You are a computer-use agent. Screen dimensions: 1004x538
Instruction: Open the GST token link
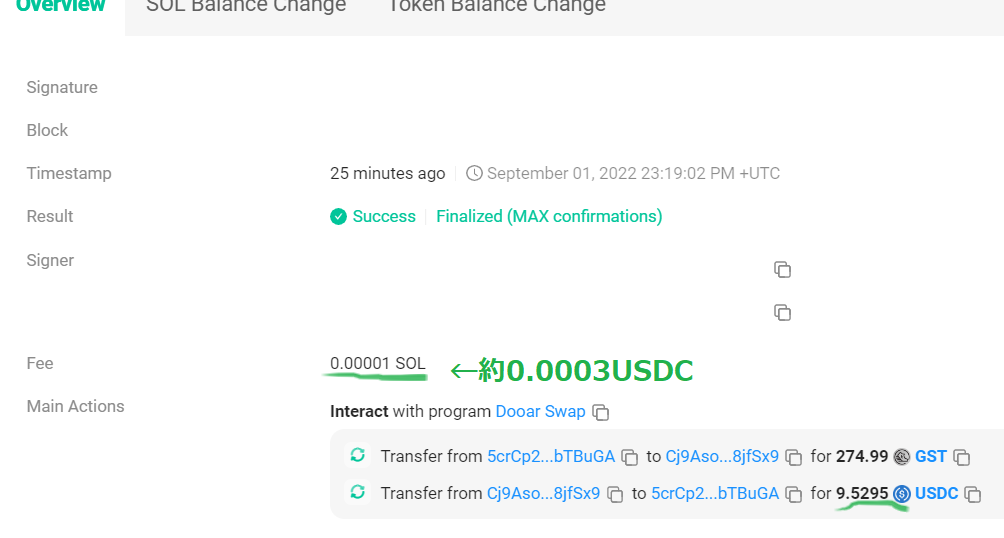[930, 456]
